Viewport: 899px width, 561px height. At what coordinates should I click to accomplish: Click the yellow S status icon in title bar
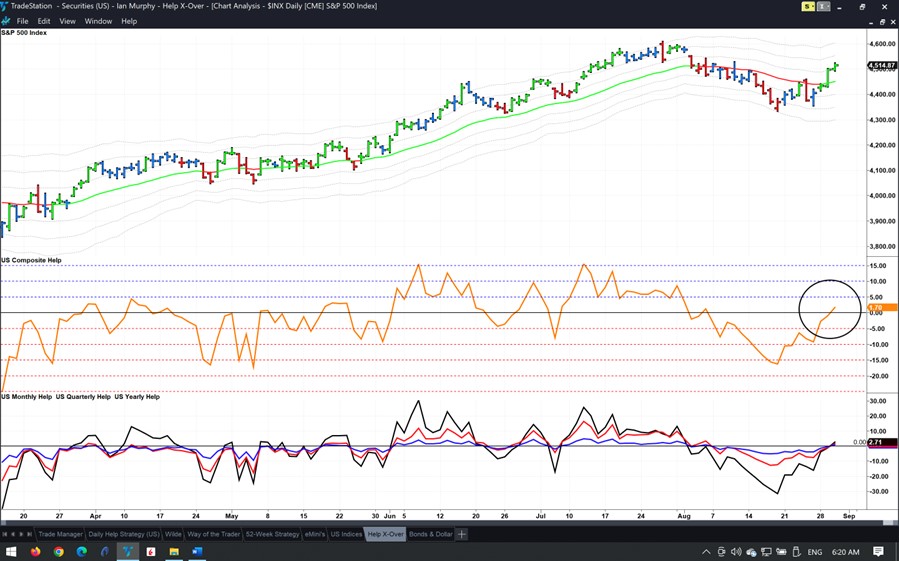point(808,7)
